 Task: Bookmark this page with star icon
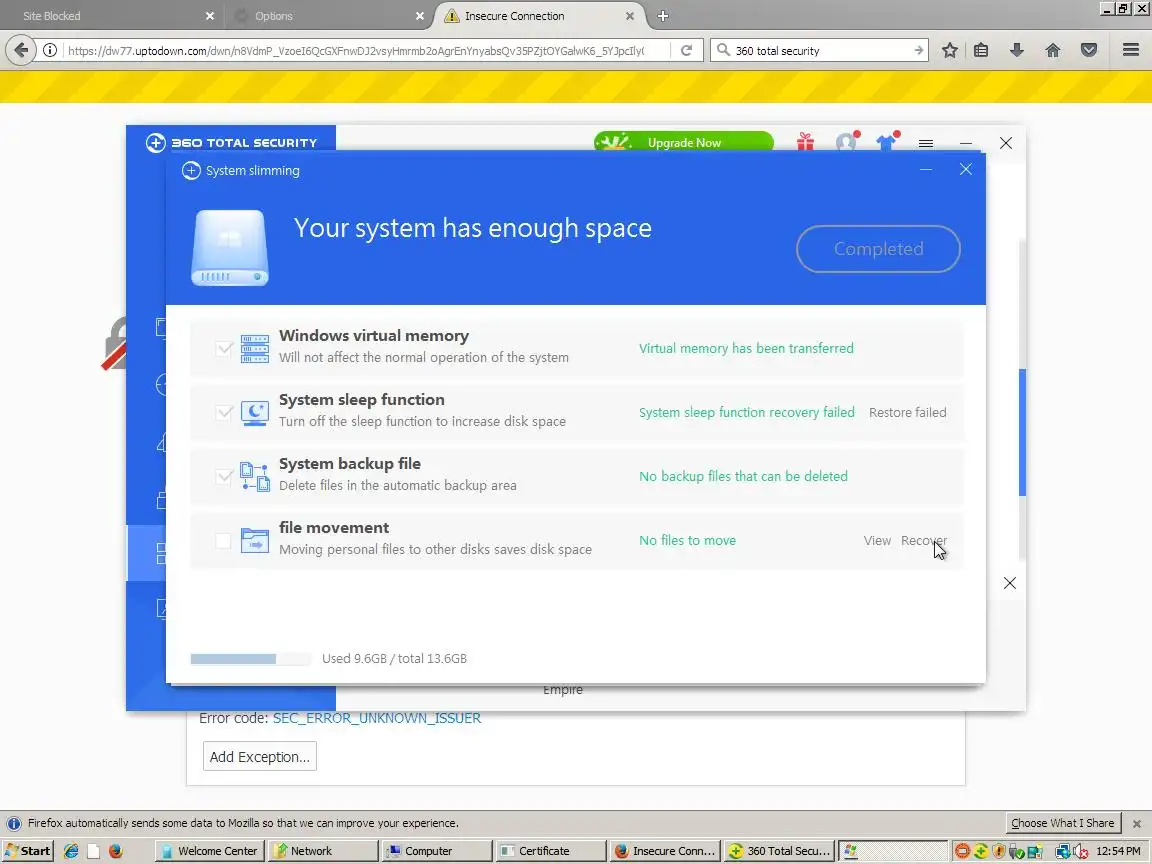(949, 50)
